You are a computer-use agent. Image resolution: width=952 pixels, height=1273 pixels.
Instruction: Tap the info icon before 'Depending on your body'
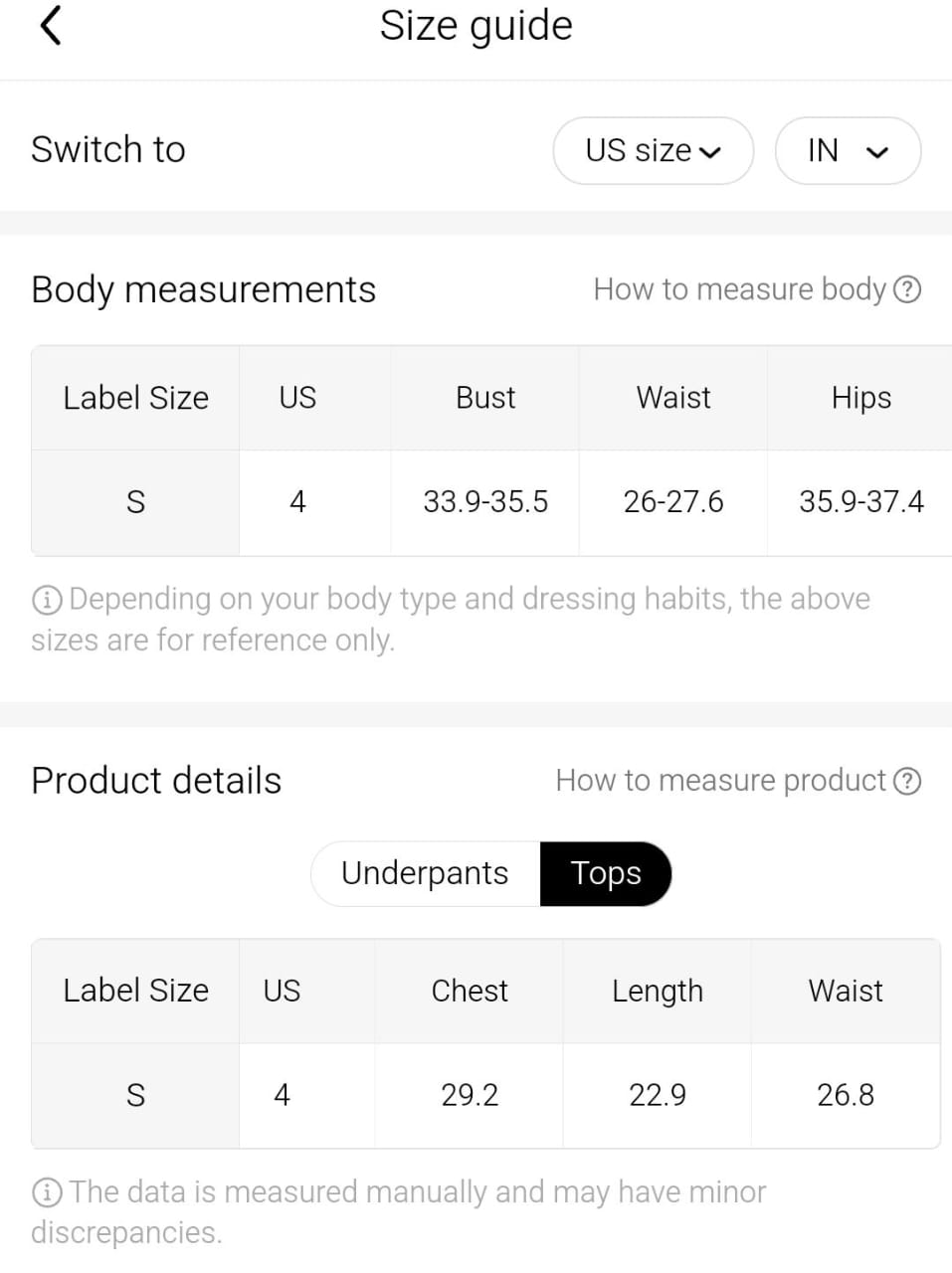(47, 600)
